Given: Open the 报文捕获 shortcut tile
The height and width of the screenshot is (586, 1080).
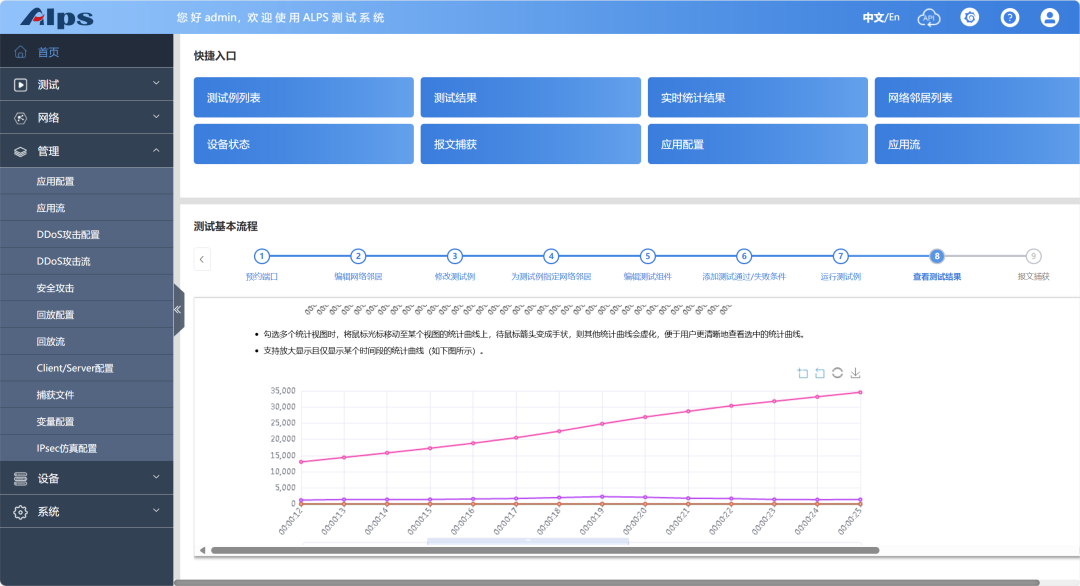Looking at the screenshot, I should tap(530, 144).
